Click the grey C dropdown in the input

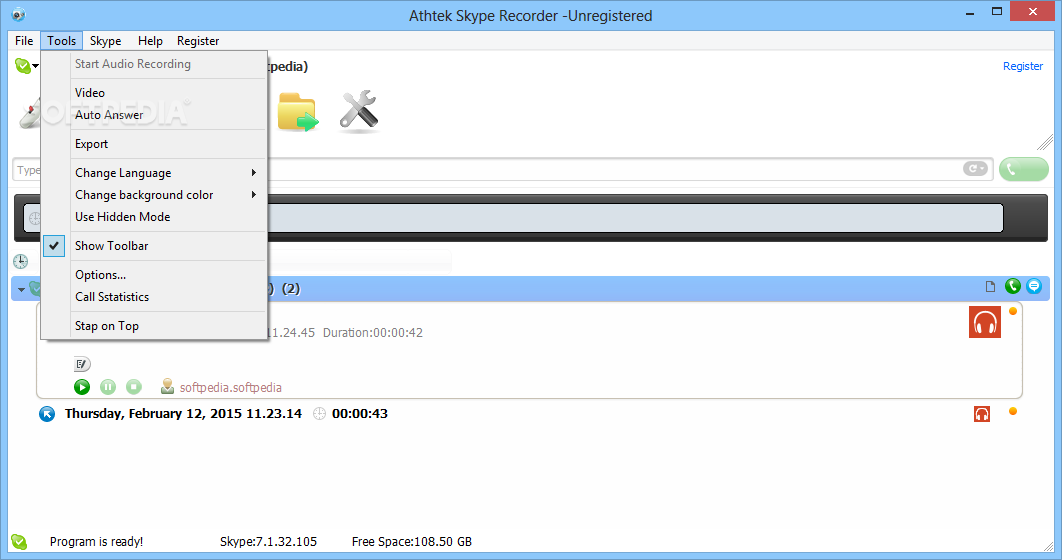pyautogui.click(x=975, y=169)
